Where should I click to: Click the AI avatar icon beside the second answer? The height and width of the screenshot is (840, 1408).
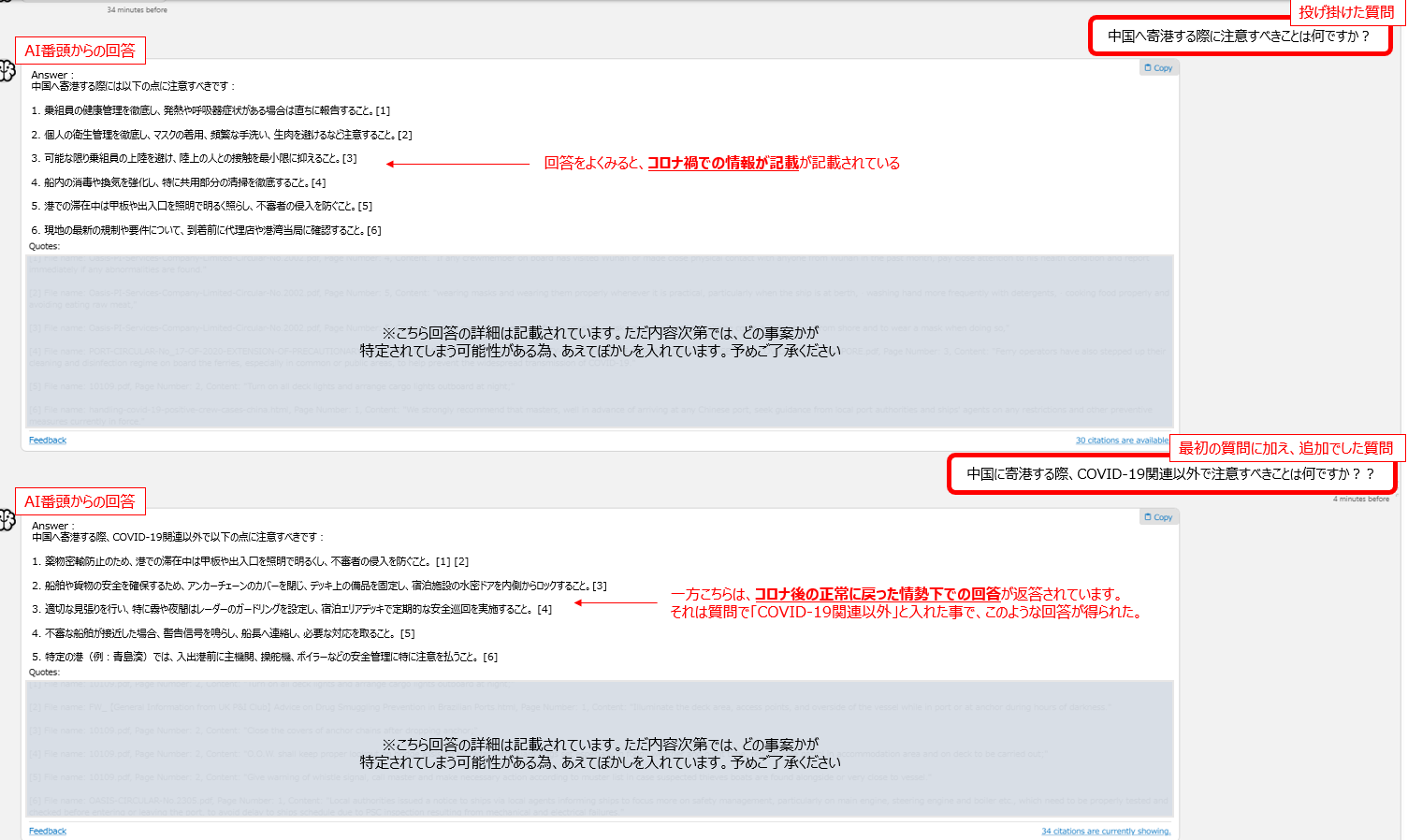click(x=7, y=520)
